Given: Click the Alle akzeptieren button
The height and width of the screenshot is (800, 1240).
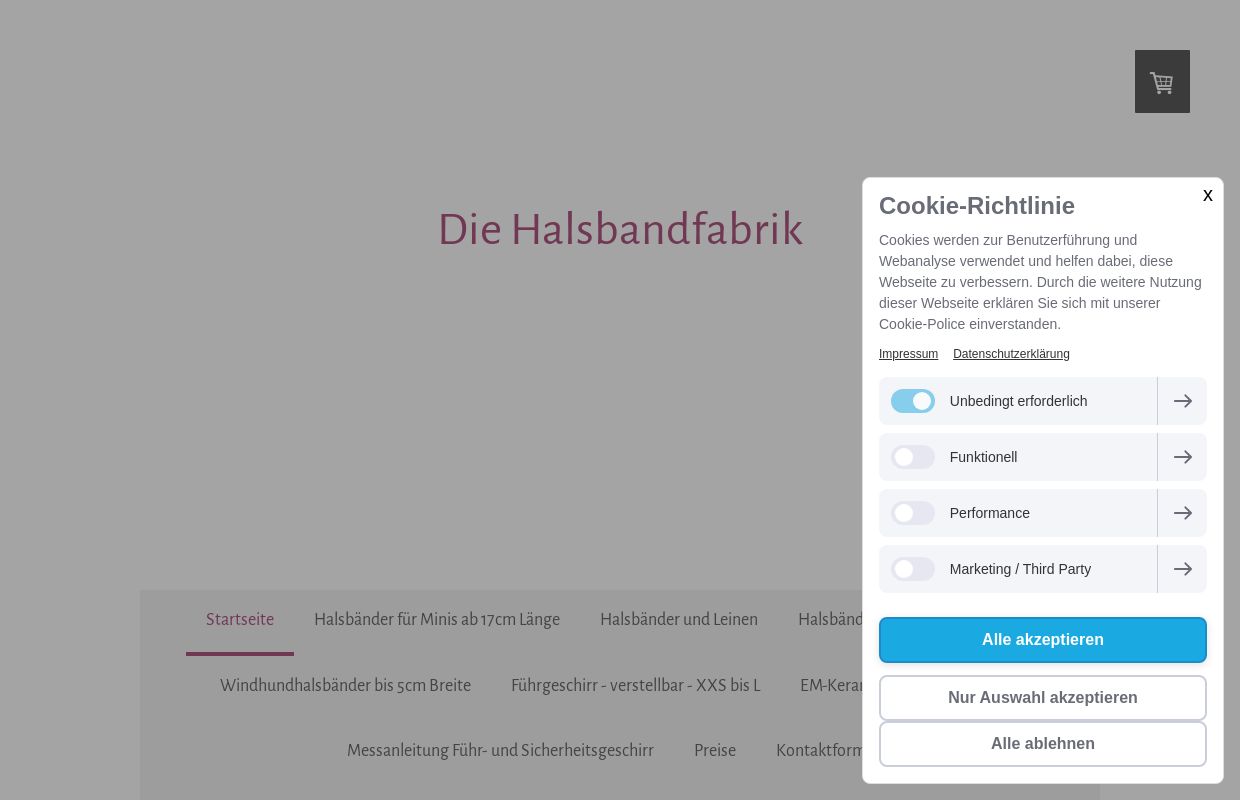Looking at the screenshot, I should (1043, 640).
